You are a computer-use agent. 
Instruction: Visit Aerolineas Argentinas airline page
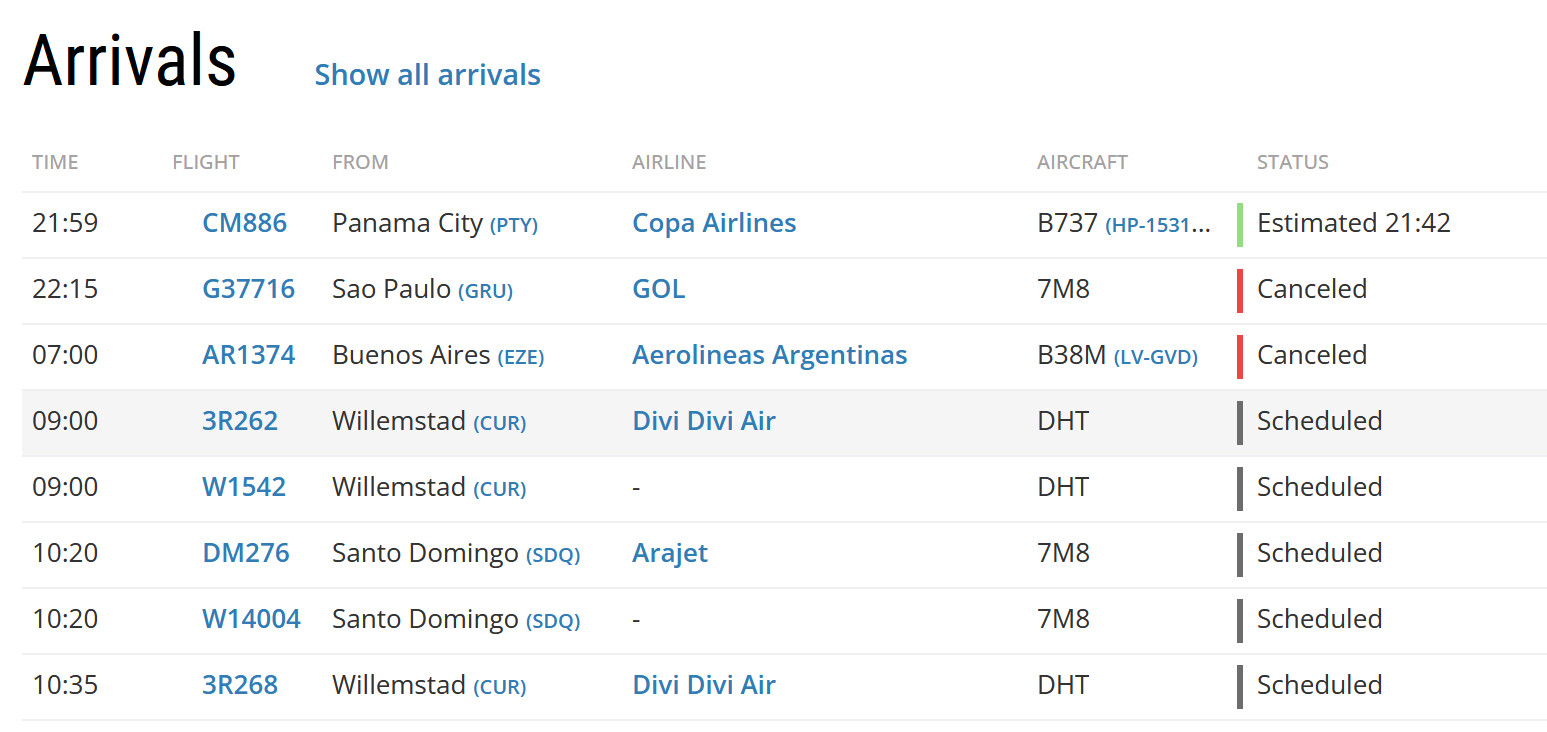(x=769, y=355)
